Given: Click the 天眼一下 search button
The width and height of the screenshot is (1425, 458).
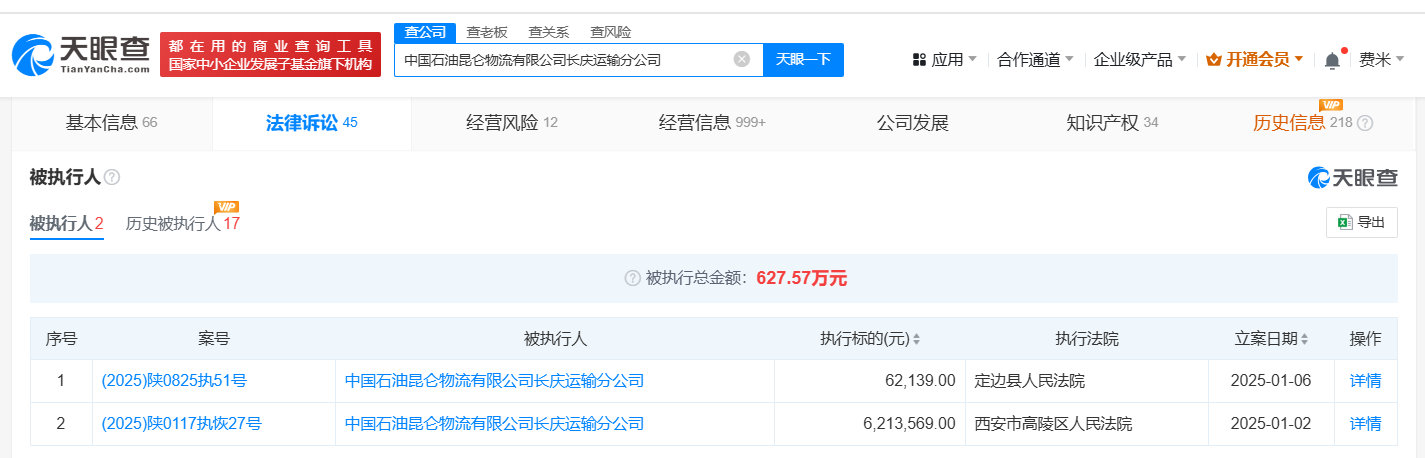Looking at the screenshot, I should [x=803, y=60].
